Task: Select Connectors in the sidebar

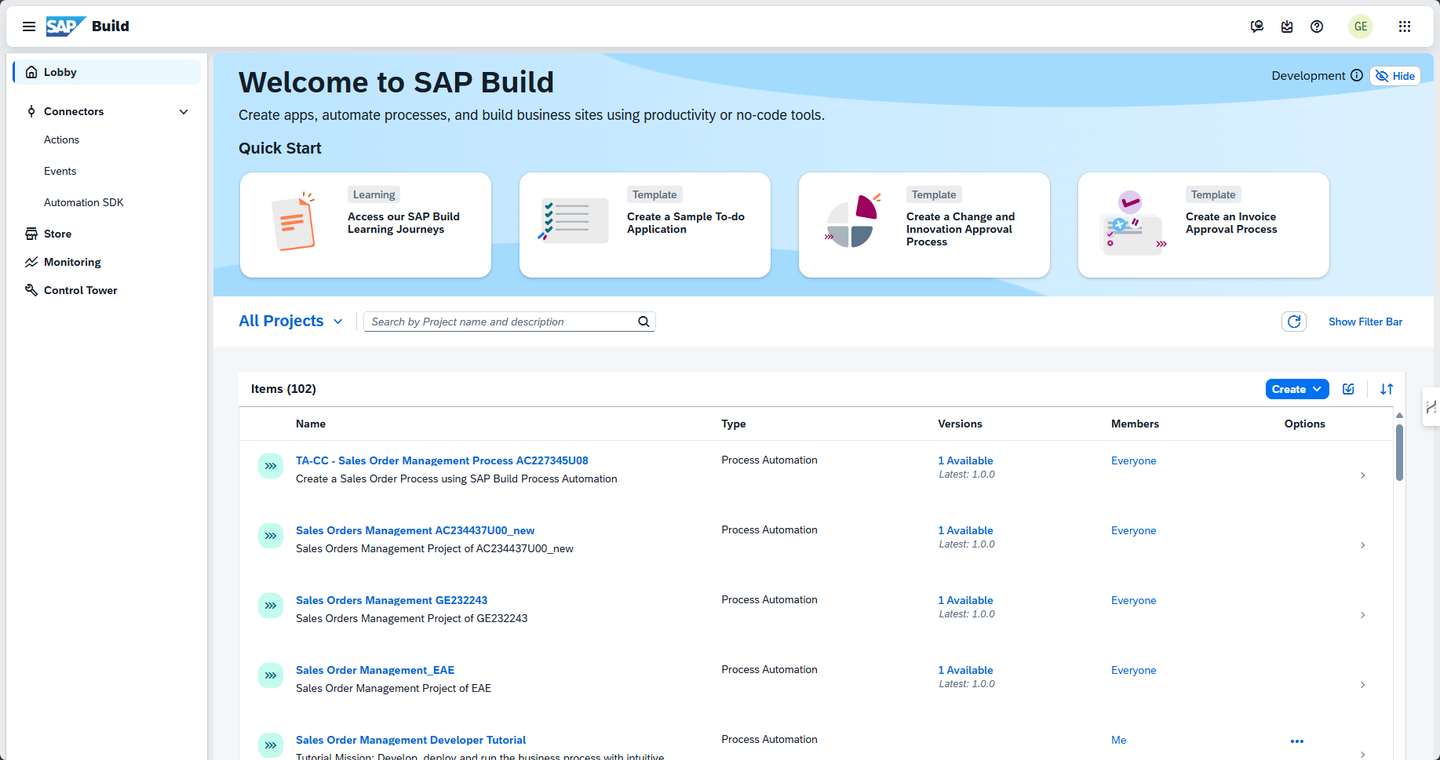Action: [x=74, y=112]
